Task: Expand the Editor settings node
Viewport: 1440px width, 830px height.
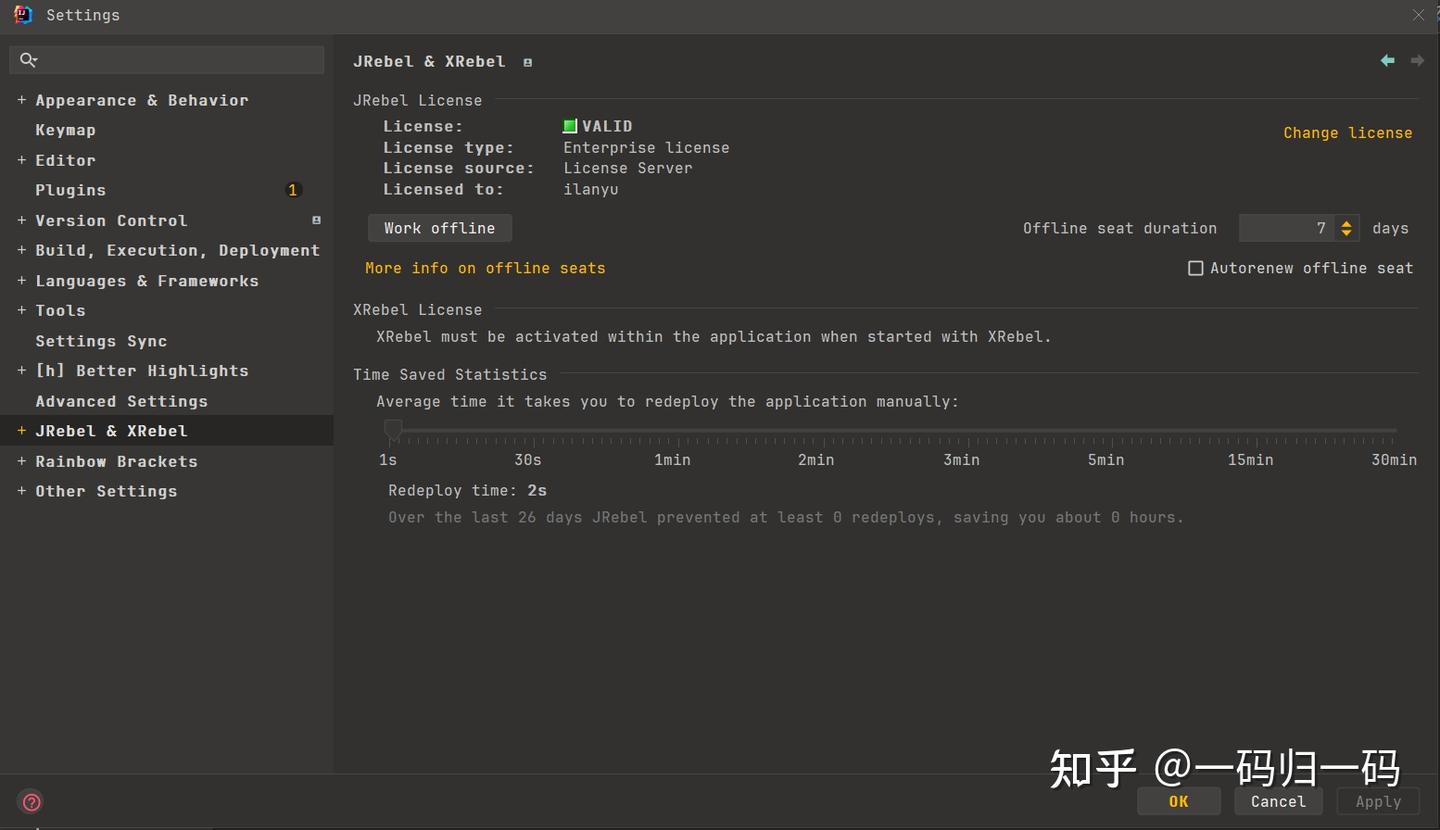Action: point(21,160)
